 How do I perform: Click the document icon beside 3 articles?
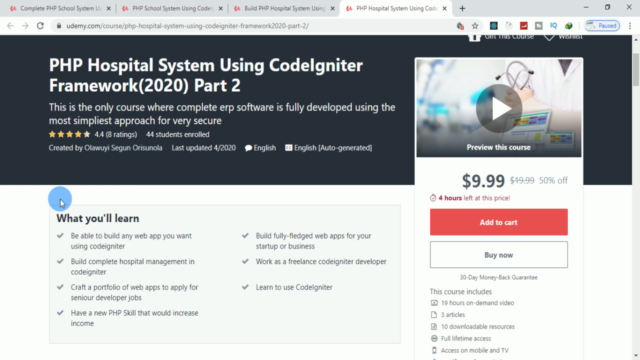click(x=434, y=315)
